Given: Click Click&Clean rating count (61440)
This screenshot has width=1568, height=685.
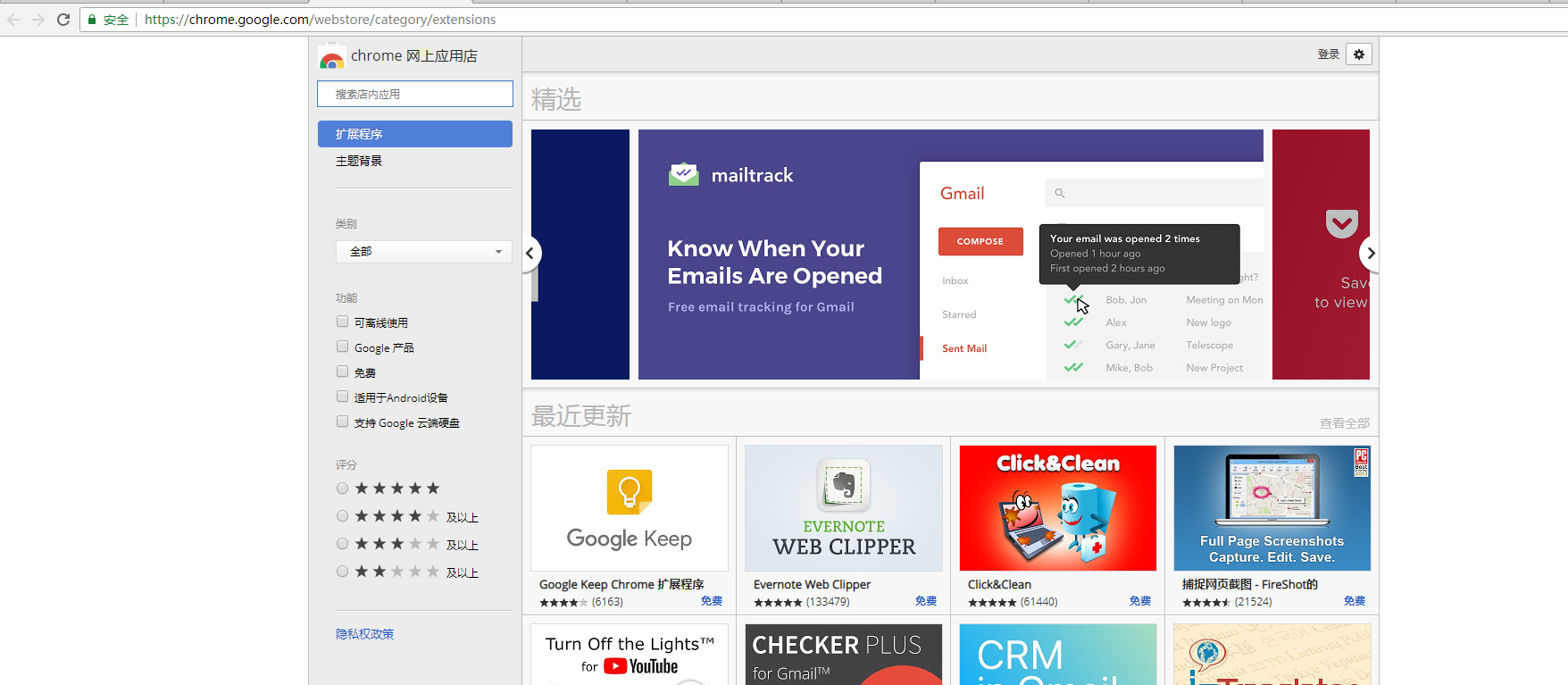Looking at the screenshot, I should click(1039, 602).
